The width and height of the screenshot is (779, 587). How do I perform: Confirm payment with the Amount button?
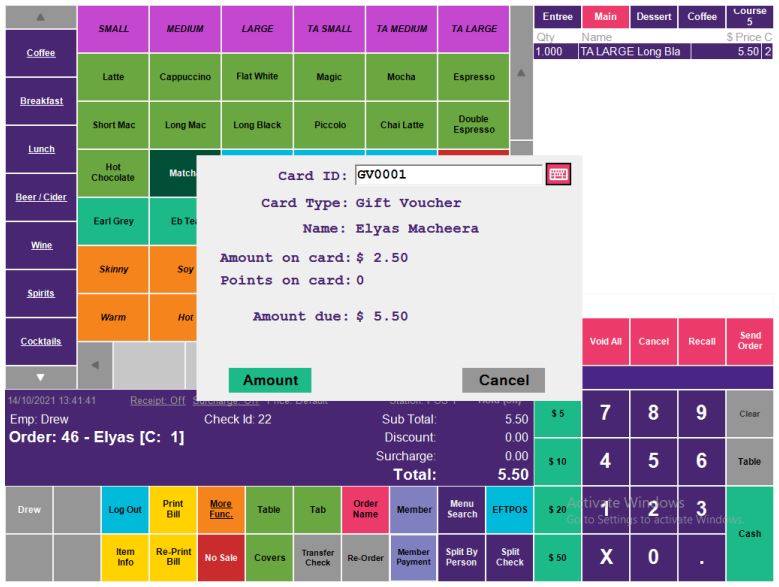(270, 380)
